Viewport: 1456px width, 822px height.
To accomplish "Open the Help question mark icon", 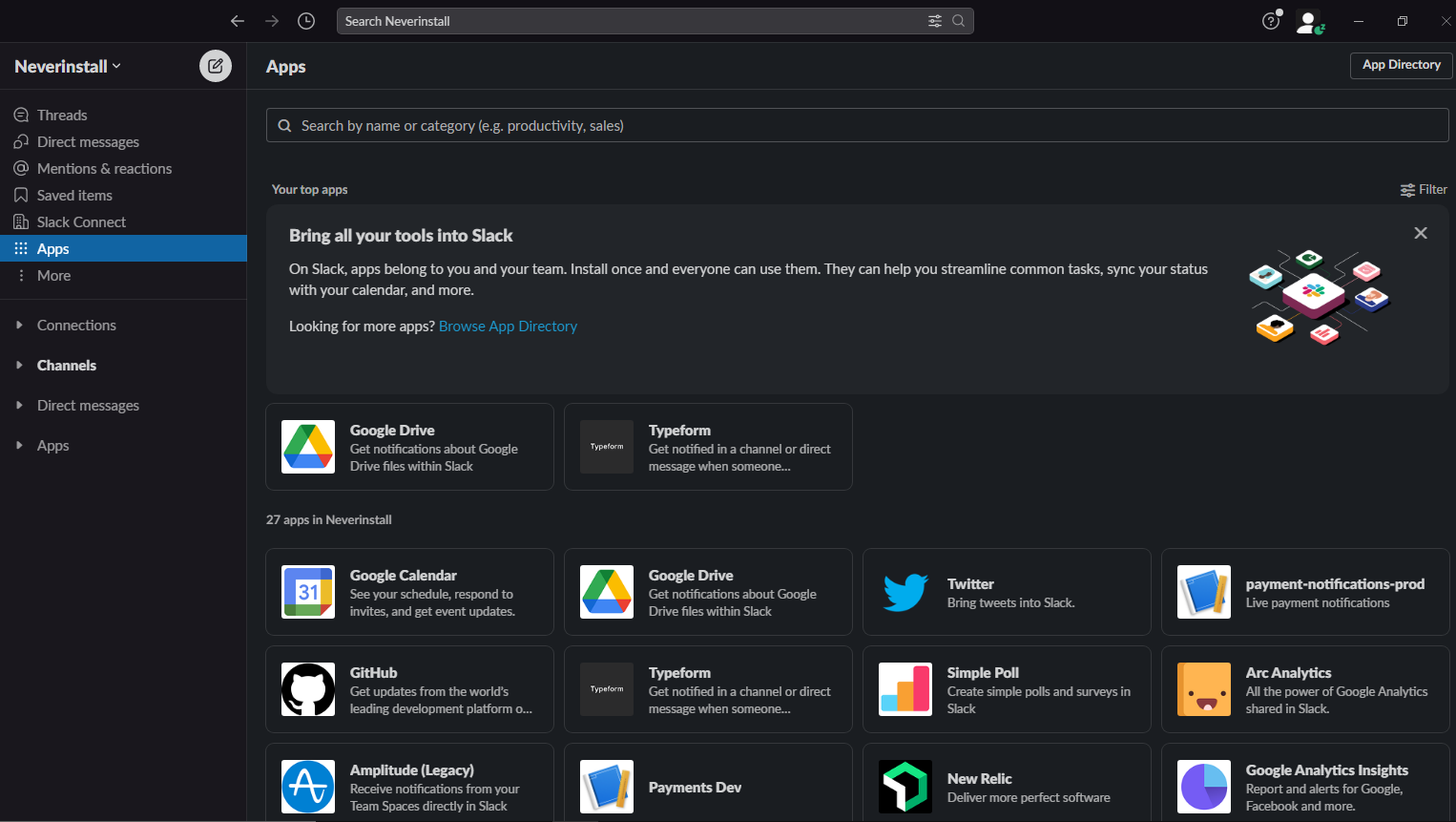I will pos(1271,21).
